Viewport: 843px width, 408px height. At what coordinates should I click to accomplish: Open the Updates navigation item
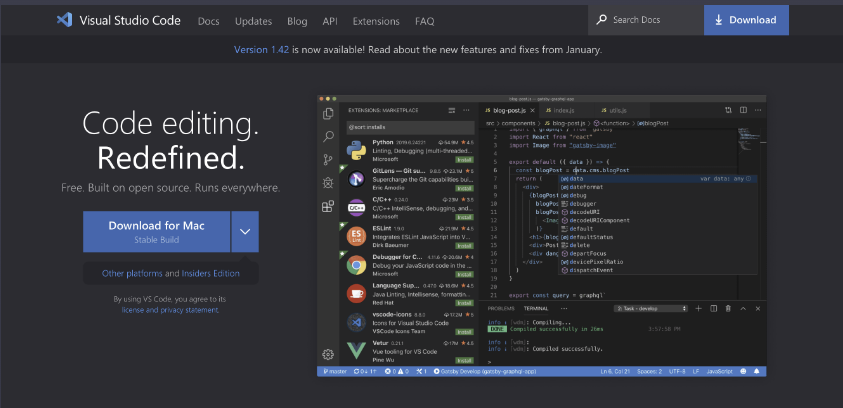click(x=253, y=22)
